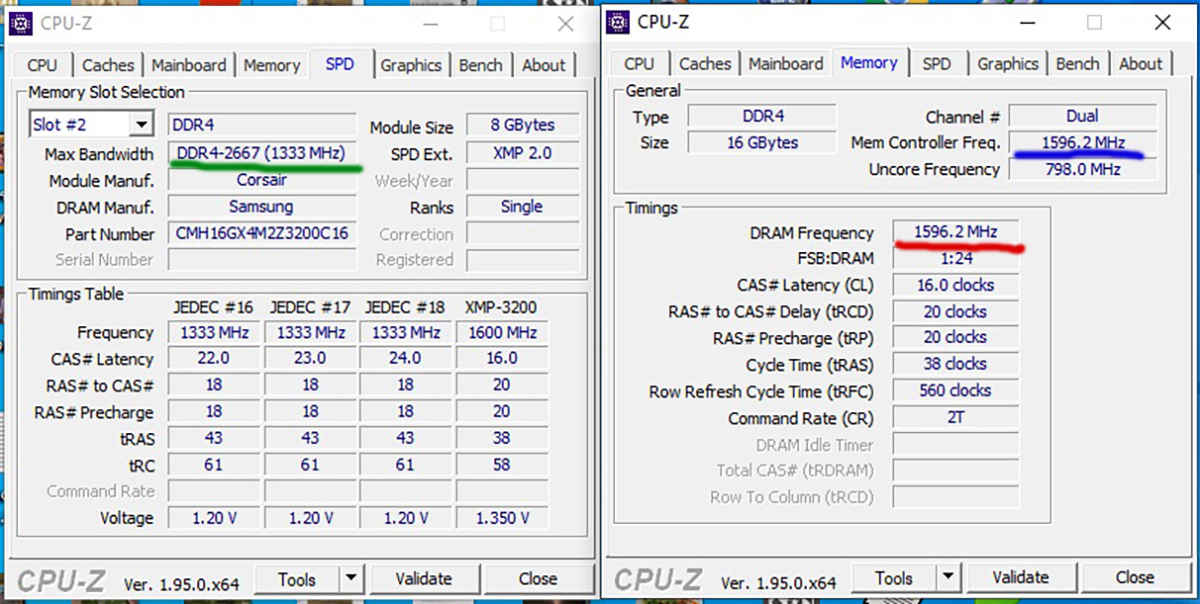The height and width of the screenshot is (604, 1200).
Task: Select Memory tab in left window
Action: point(272,65)
